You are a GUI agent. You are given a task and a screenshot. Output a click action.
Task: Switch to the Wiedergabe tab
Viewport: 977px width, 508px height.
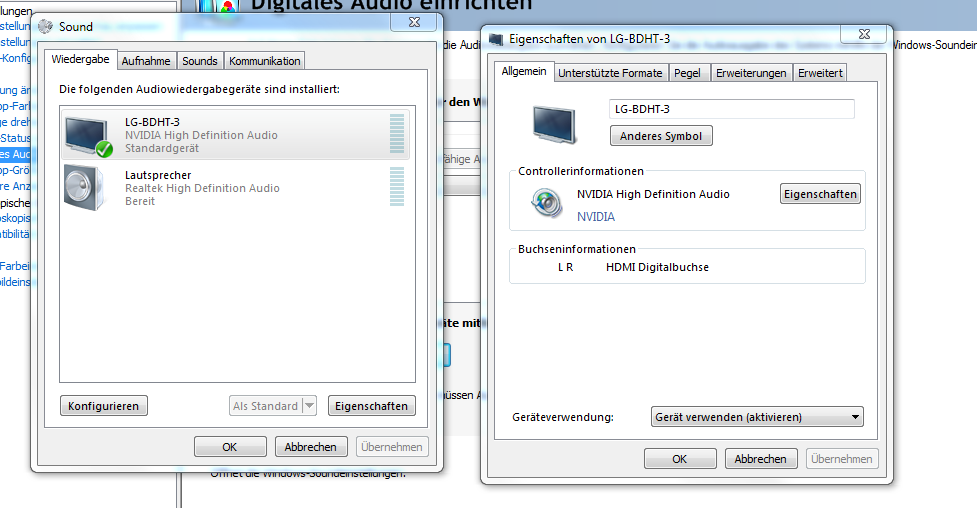click(x=80, y=59)
